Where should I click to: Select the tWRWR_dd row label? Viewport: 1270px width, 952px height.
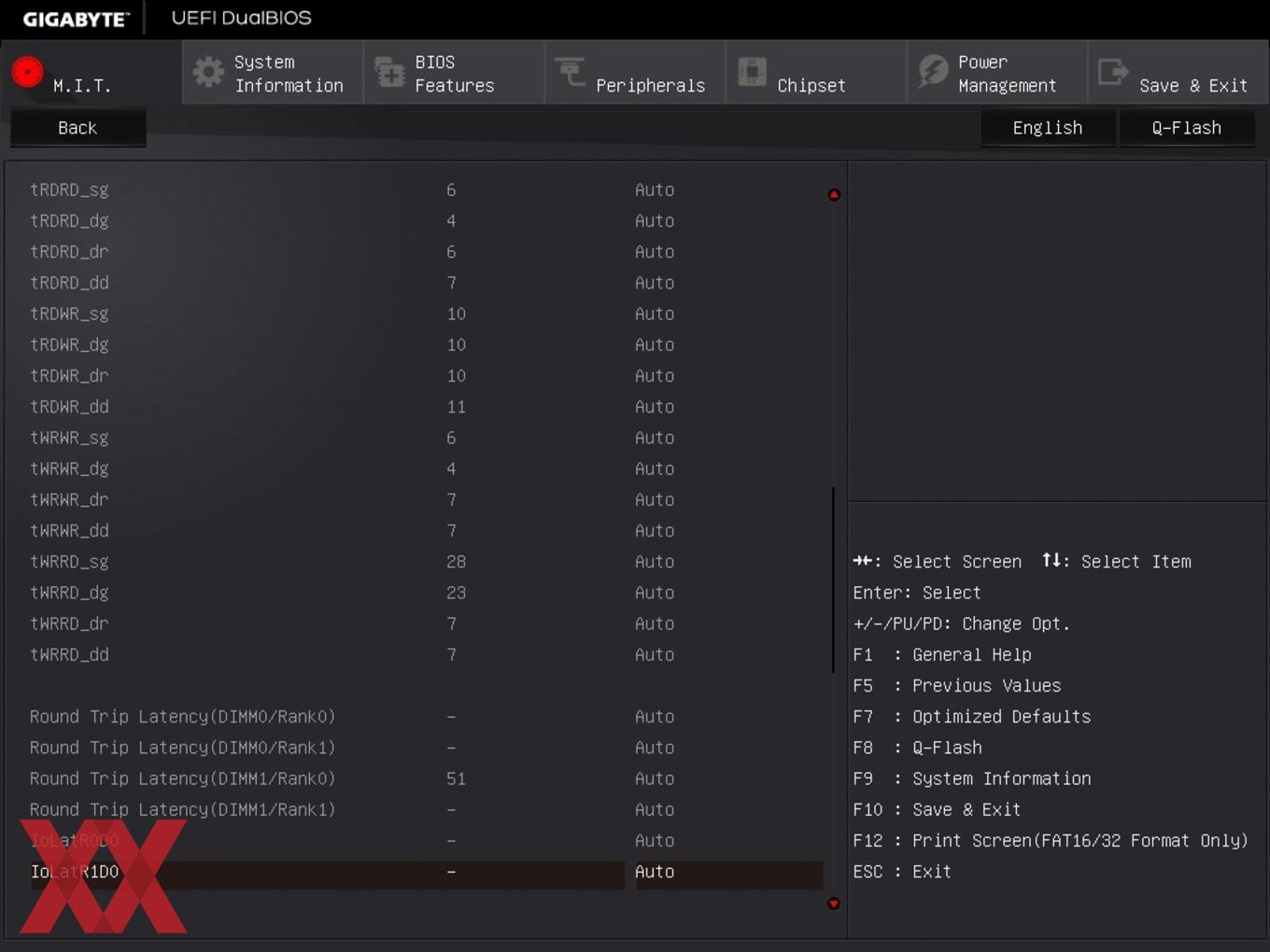69,531
